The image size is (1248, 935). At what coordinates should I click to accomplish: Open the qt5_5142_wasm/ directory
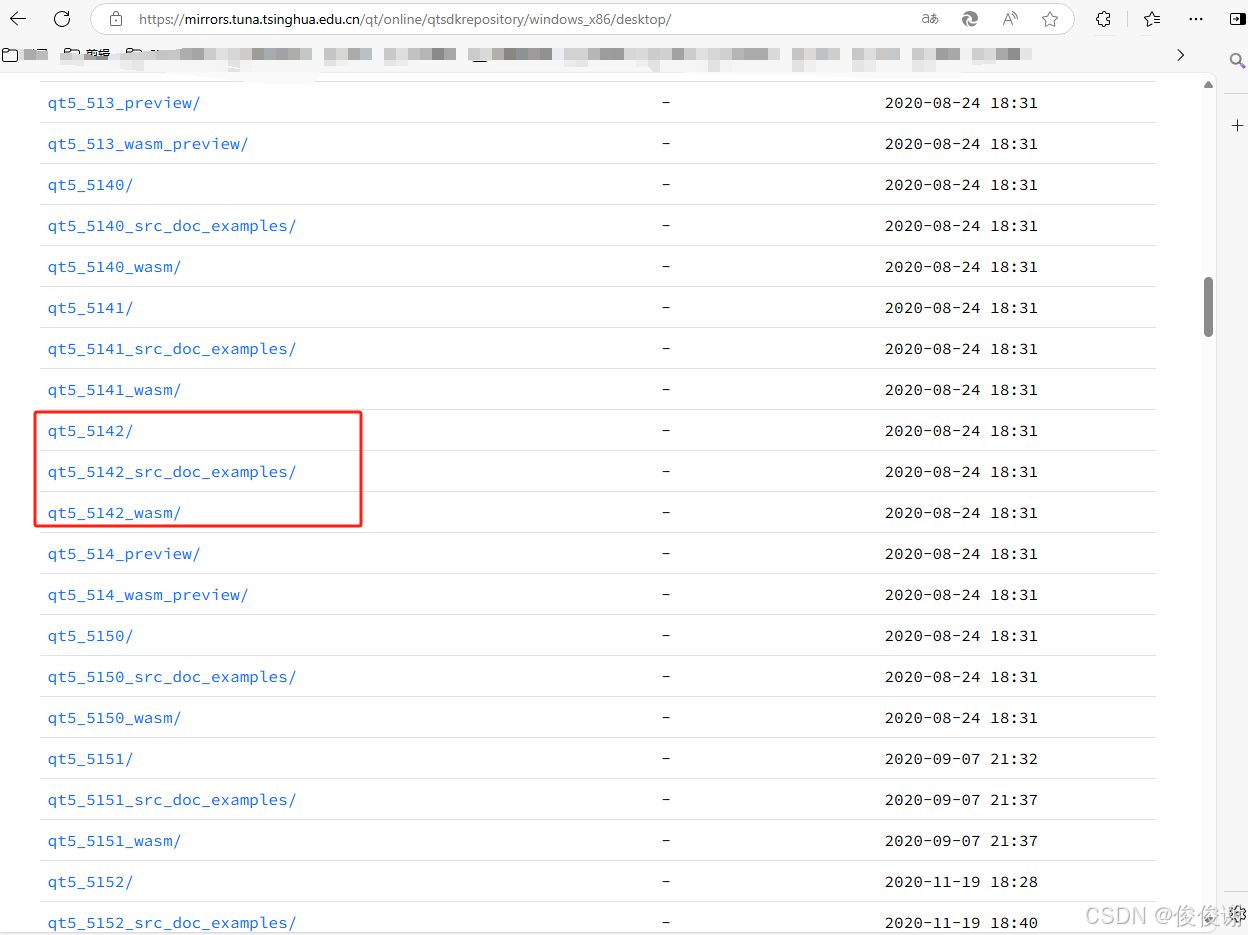point(114,512)
